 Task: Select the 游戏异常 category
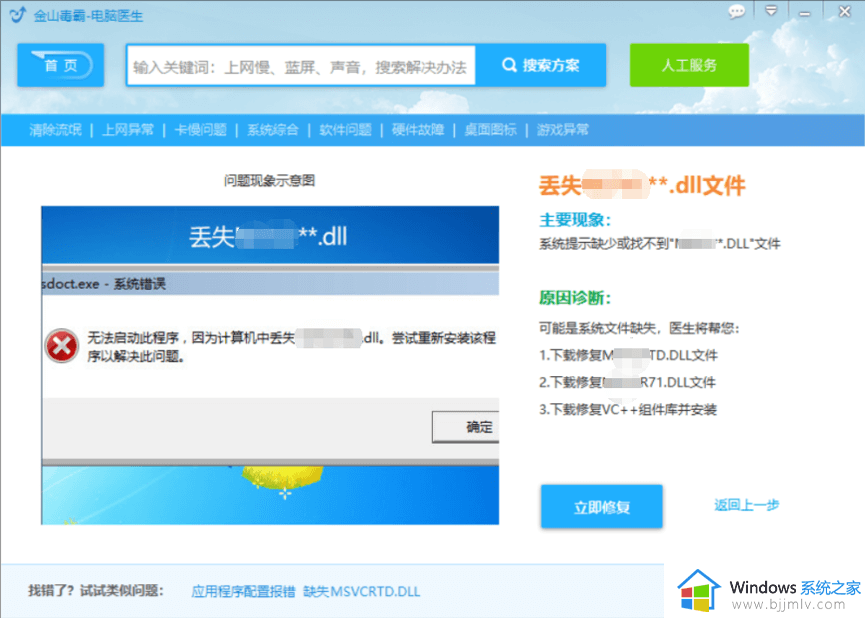pyautogui.click(x=563, y=130)
